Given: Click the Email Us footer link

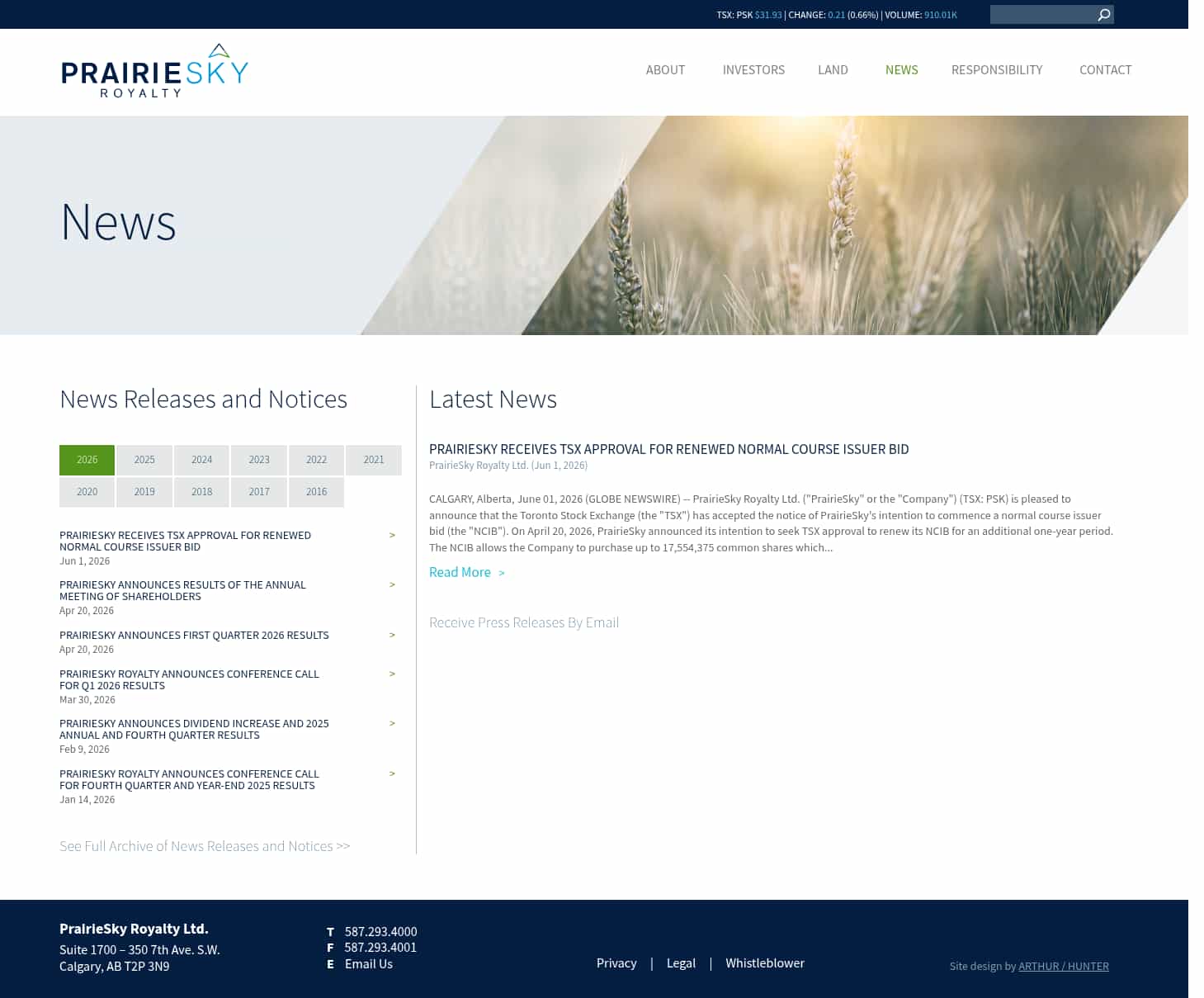Looking at the screenshot, I should coord(368,963).
